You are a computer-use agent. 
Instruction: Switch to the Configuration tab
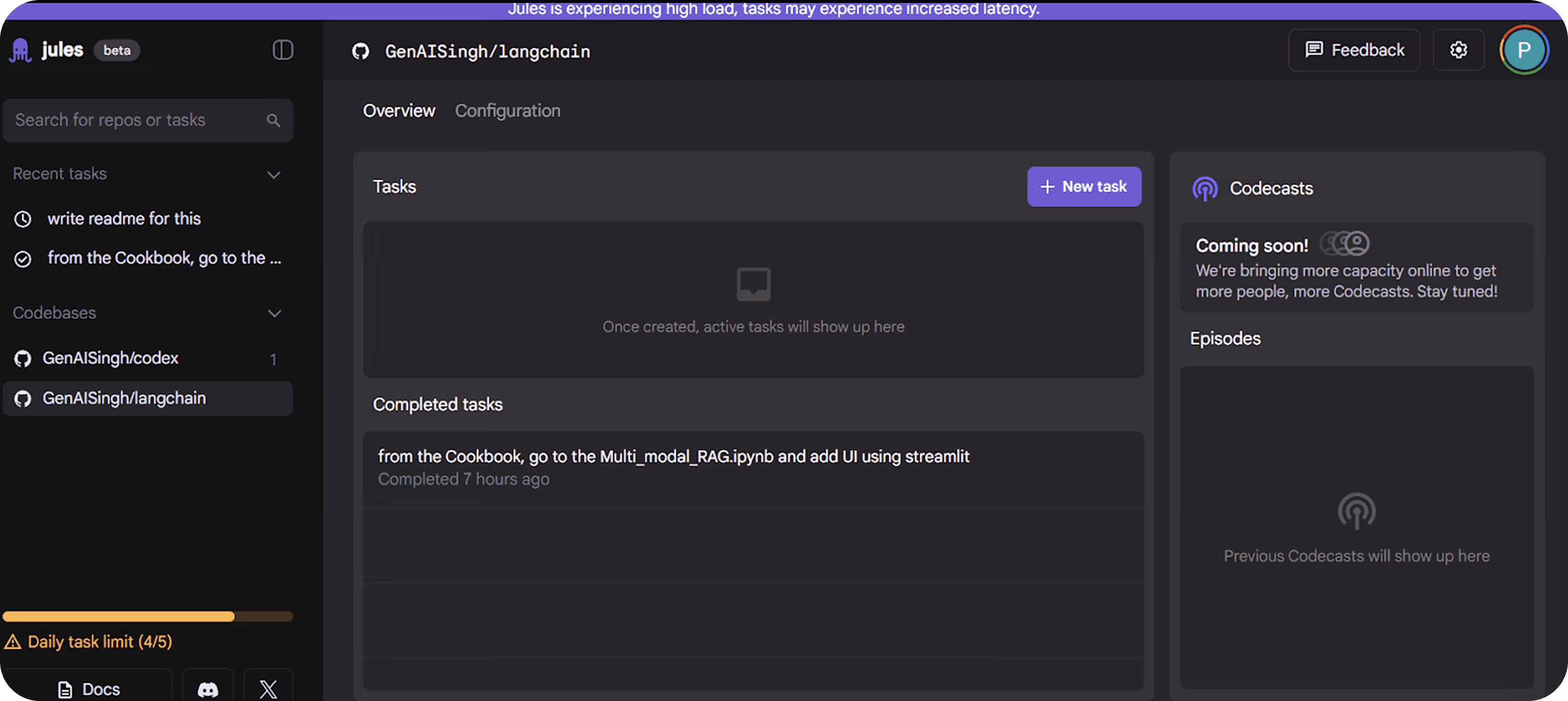pyautogui.click(x=508, y=111)
